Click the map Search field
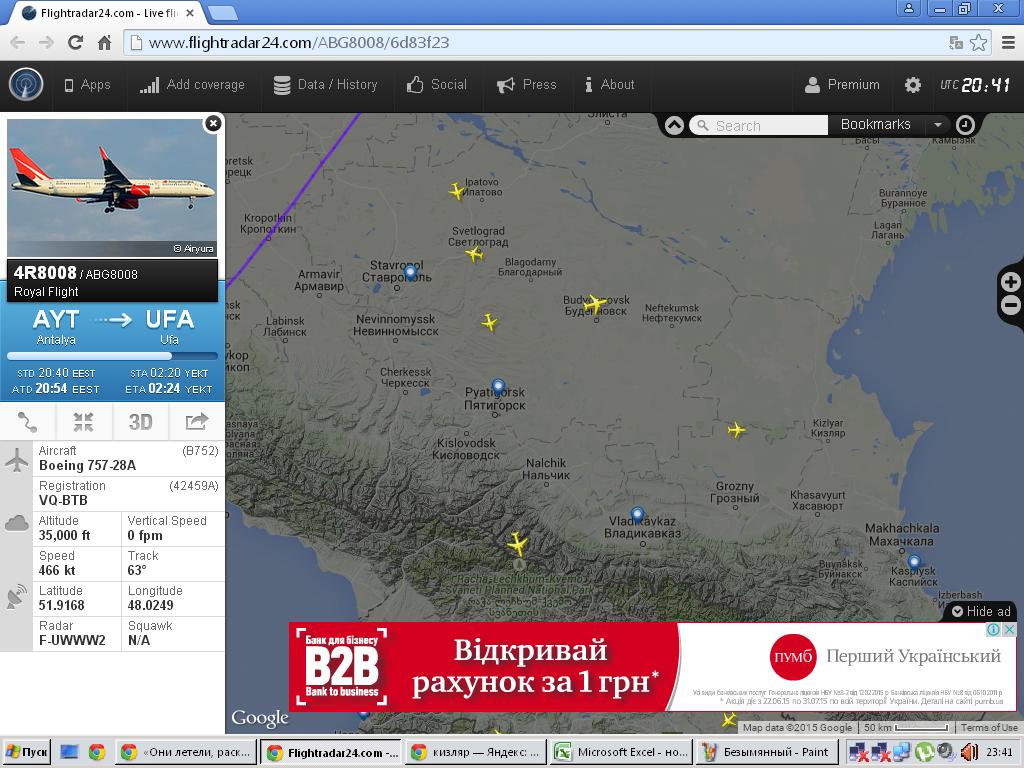Viewport: 1024px width, 768px height. tap(760, 125)
